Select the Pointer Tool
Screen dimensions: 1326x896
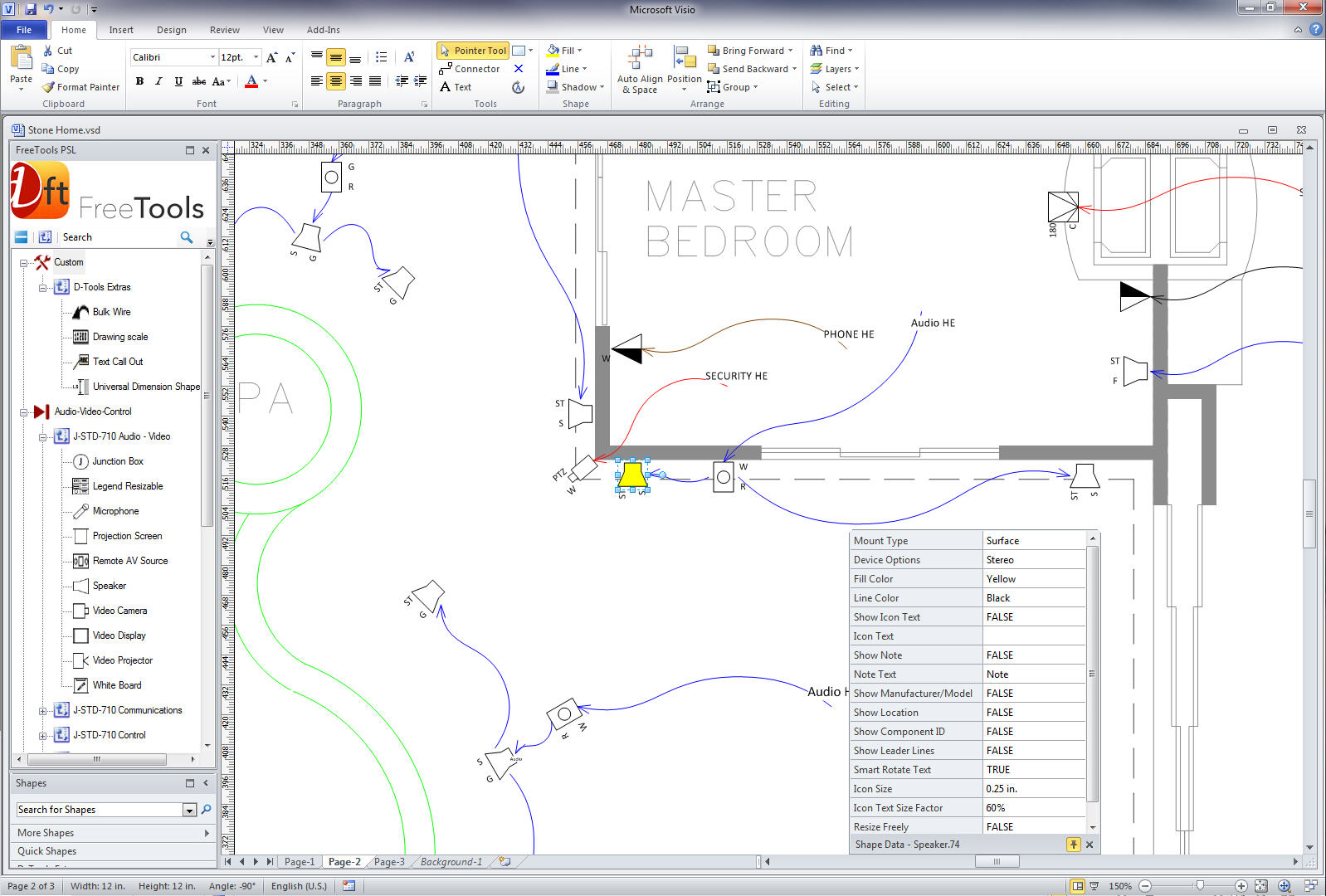pyautogui.click(x=473, y=51)
